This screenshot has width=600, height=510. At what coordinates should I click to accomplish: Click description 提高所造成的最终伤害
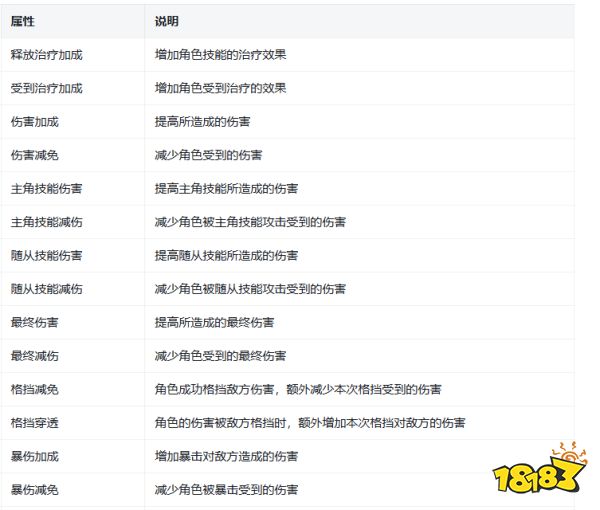(x=214, y=323)
